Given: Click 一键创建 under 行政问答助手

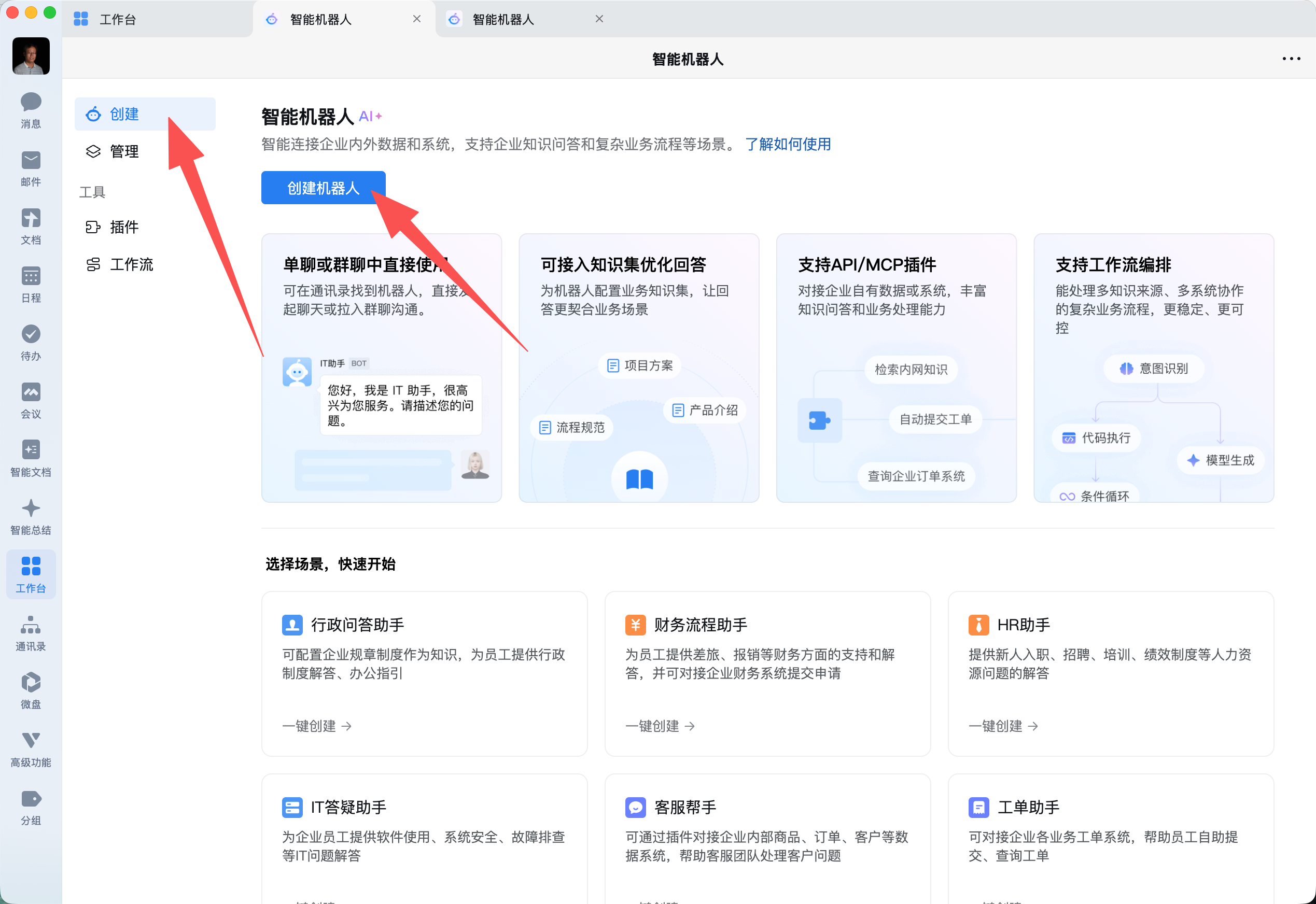Looking at the screenshot, I should [317, 726].
